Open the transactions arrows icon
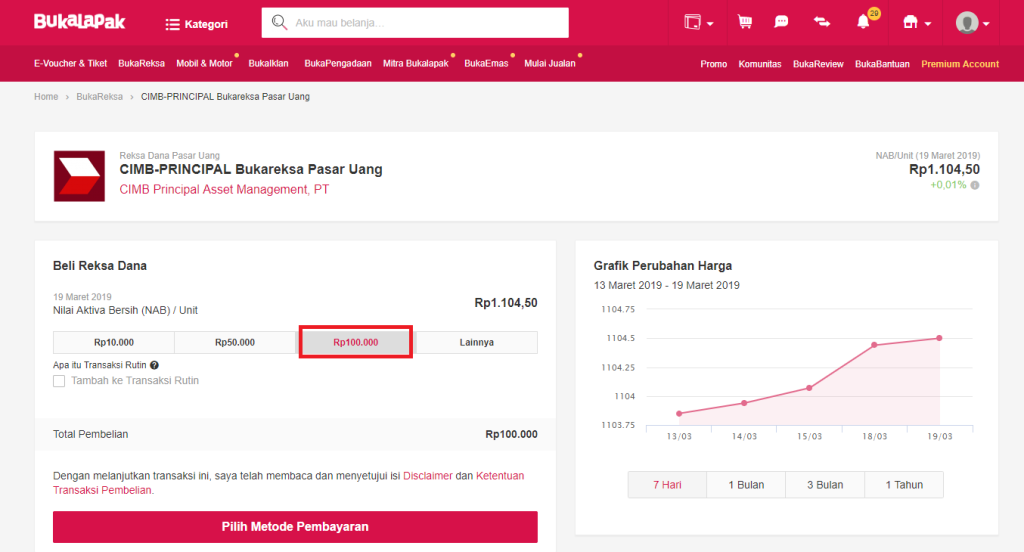 coord(822,22)
